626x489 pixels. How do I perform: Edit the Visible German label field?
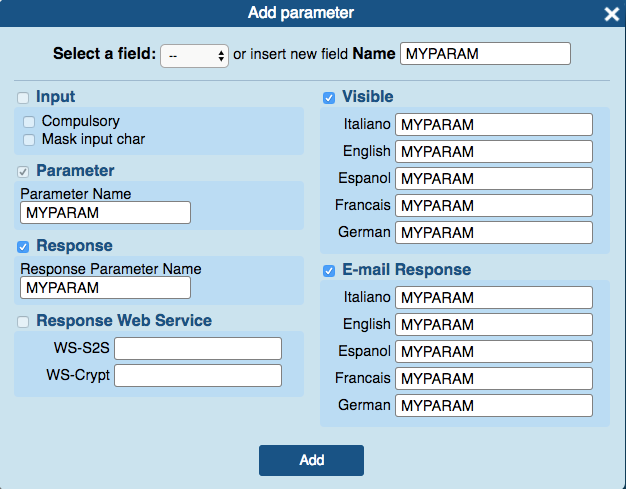click(x=494, y=232)
